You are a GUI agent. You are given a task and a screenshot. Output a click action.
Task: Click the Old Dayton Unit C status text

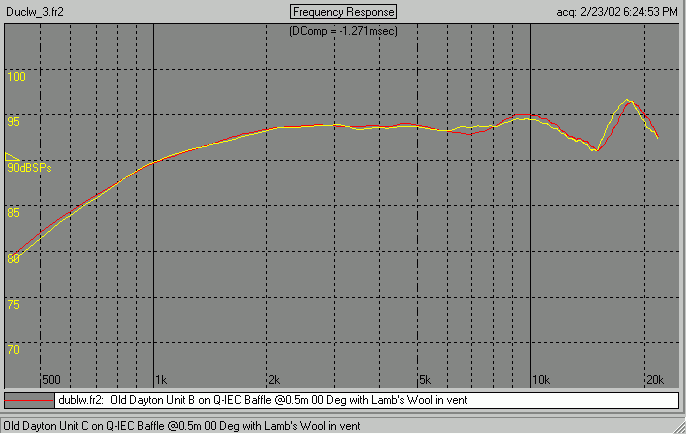182,426
